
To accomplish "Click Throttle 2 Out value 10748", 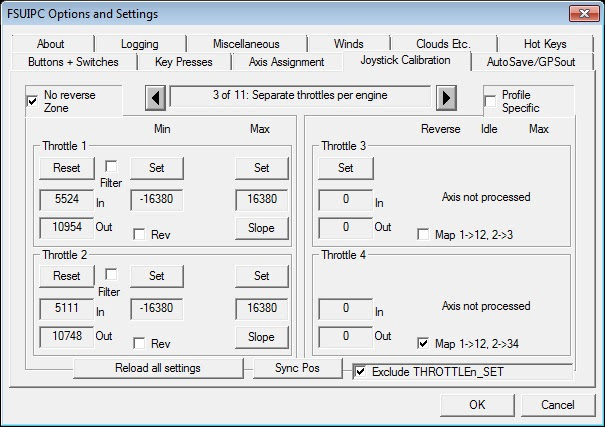I will point(67,336).
